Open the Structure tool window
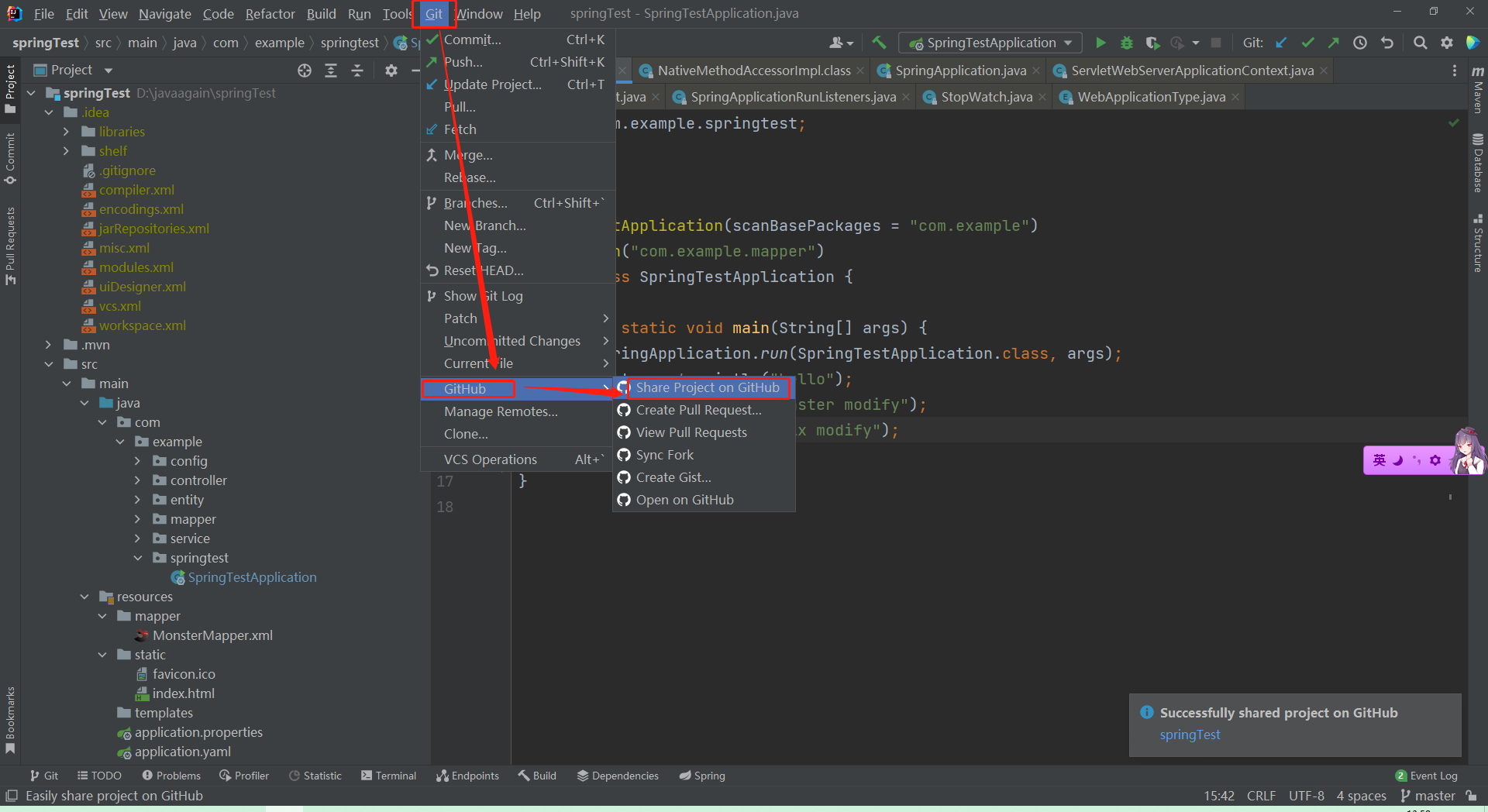 [1478, 243]
